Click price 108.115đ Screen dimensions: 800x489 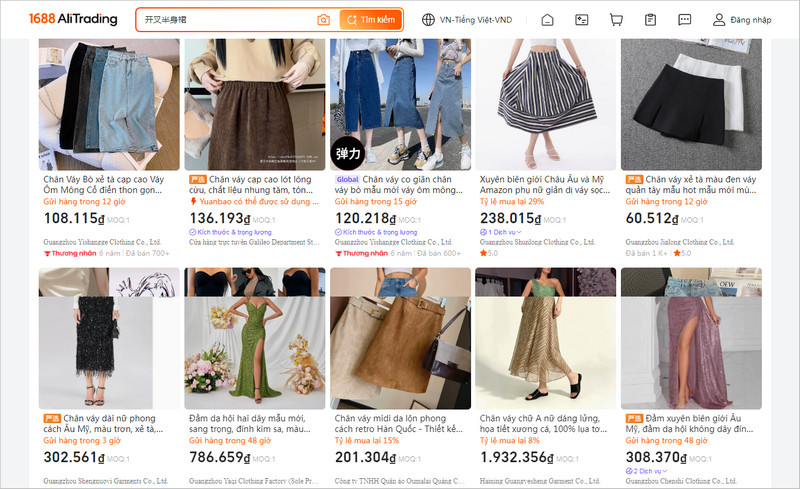point(74,218)
